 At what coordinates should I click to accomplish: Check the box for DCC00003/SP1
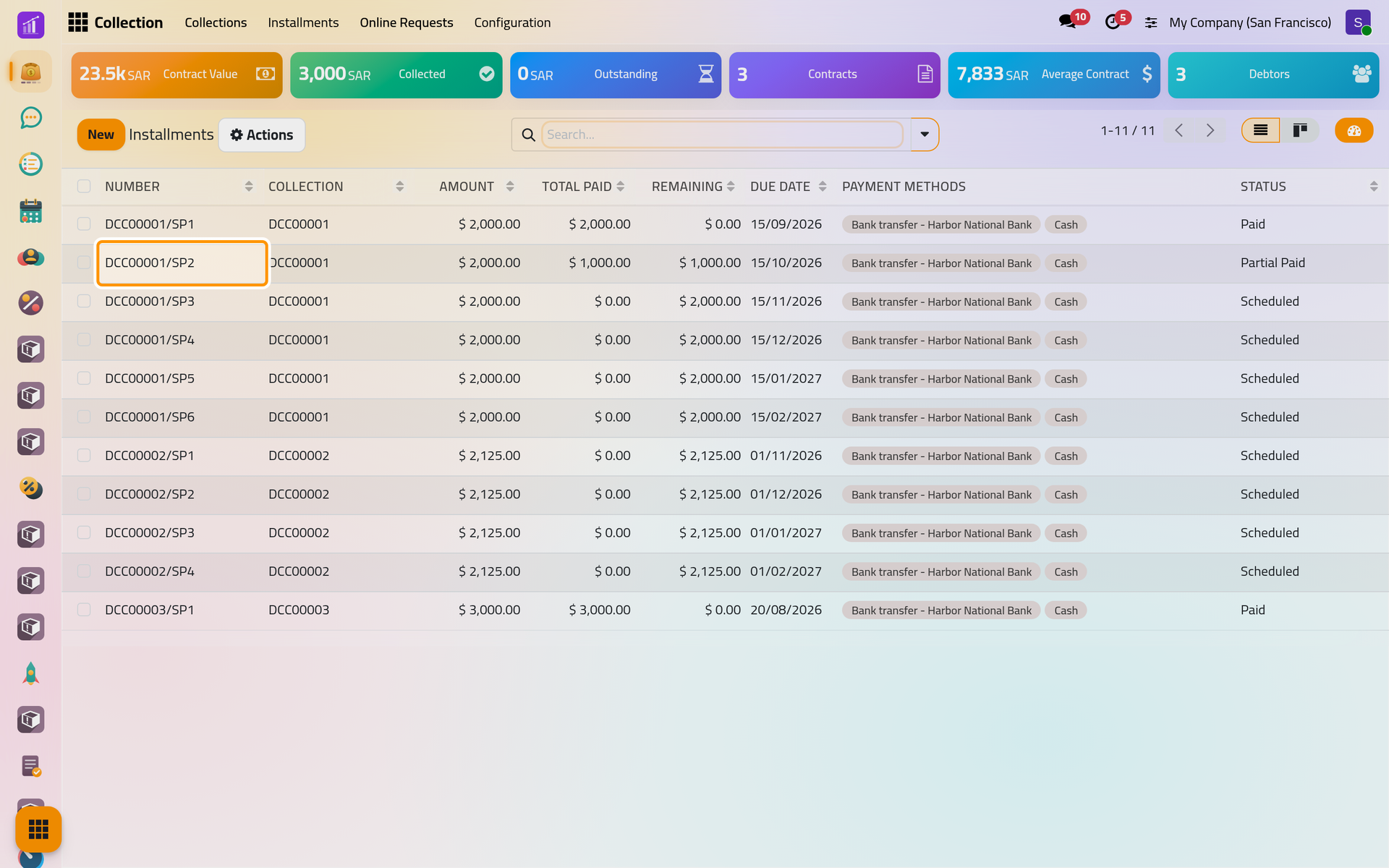84,610
